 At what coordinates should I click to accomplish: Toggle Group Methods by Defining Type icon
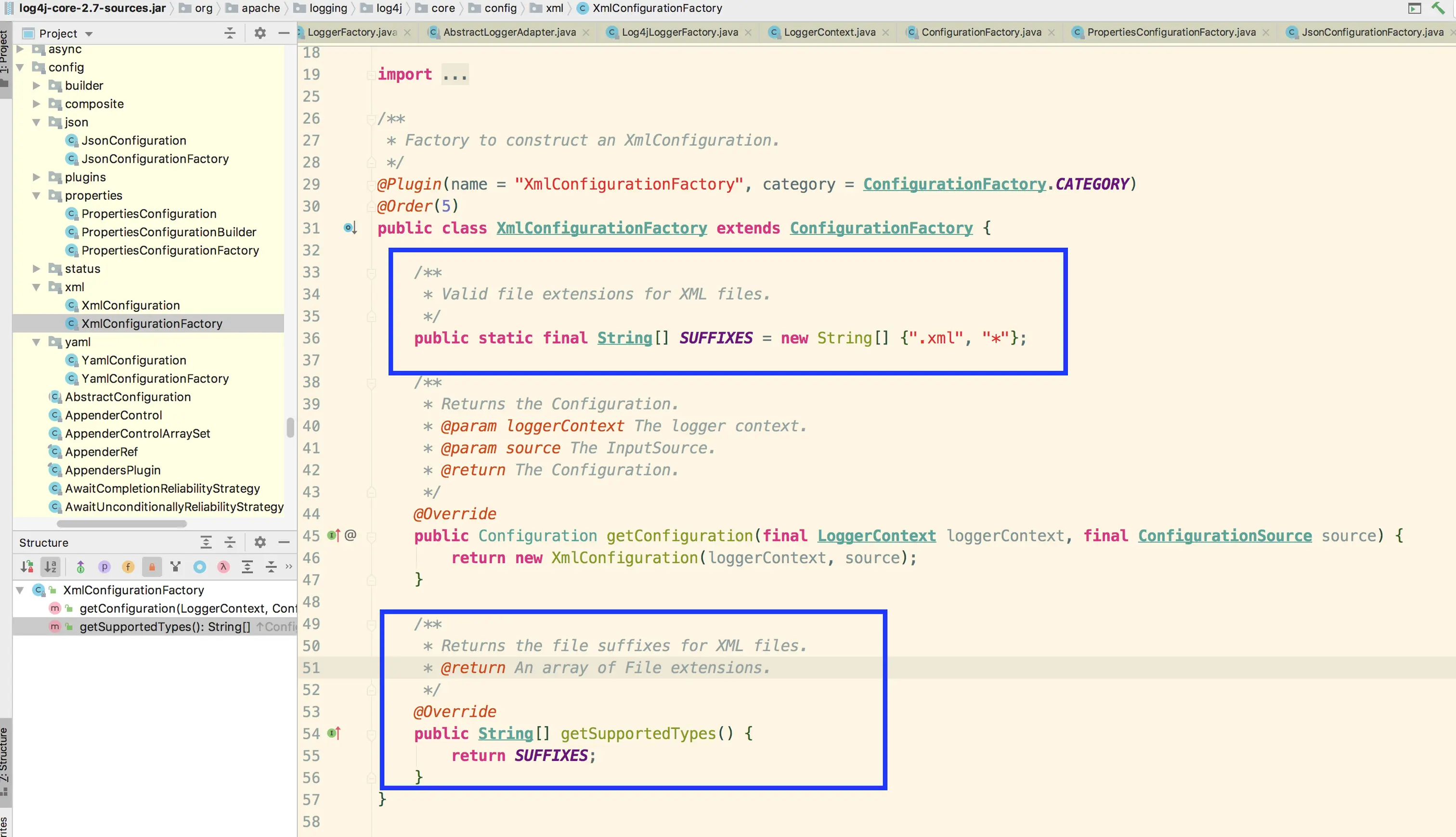pos(175,567)
